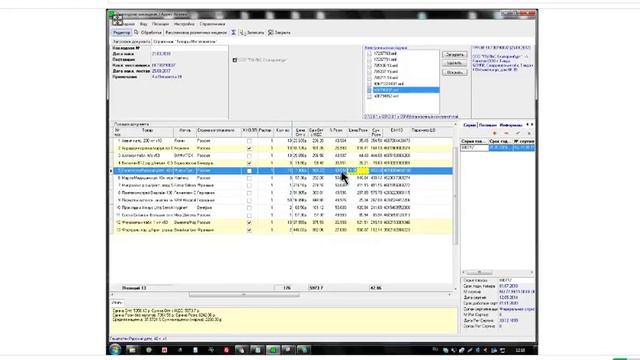Image resolution: width=640 pixels, height=360 pixels.
Task: Sort by the Изгот. column header
Action: tap(185, 131)
